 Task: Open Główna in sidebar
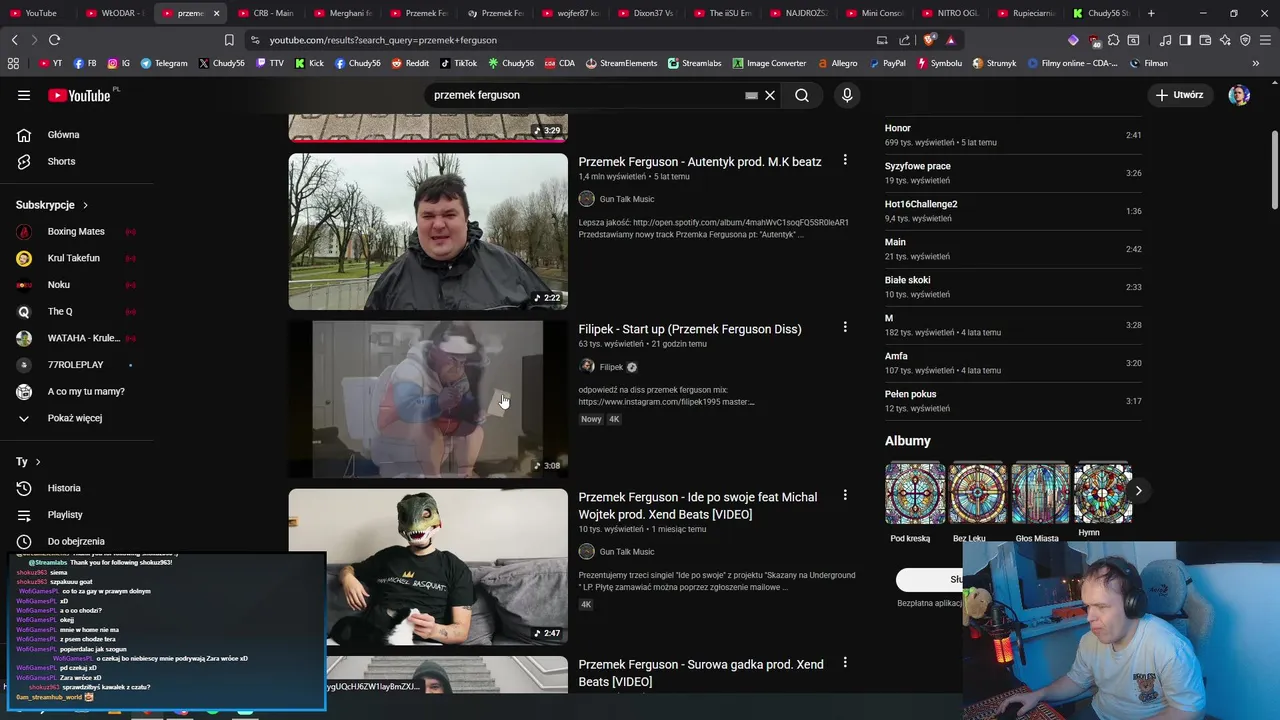click(64, 135)
